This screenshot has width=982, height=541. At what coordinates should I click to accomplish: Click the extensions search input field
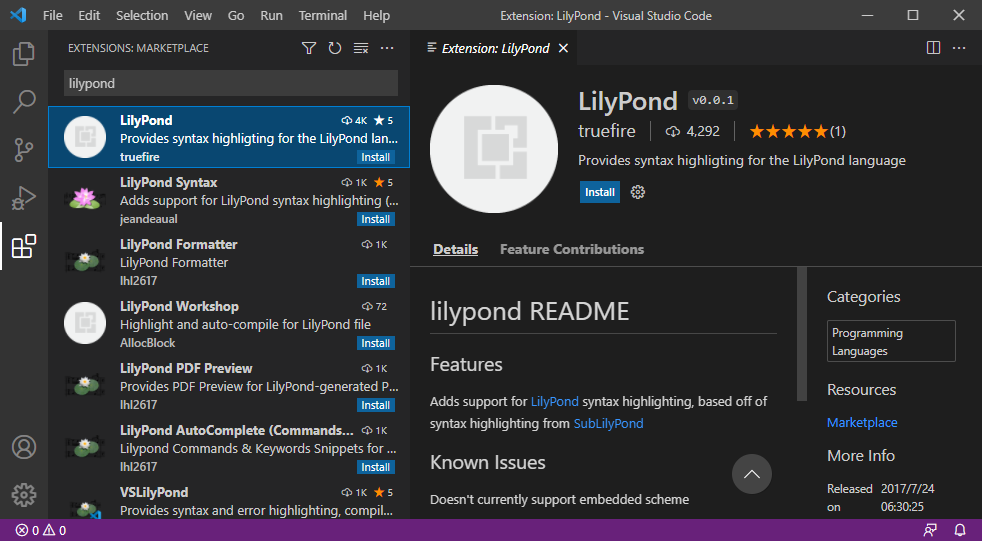230,83
